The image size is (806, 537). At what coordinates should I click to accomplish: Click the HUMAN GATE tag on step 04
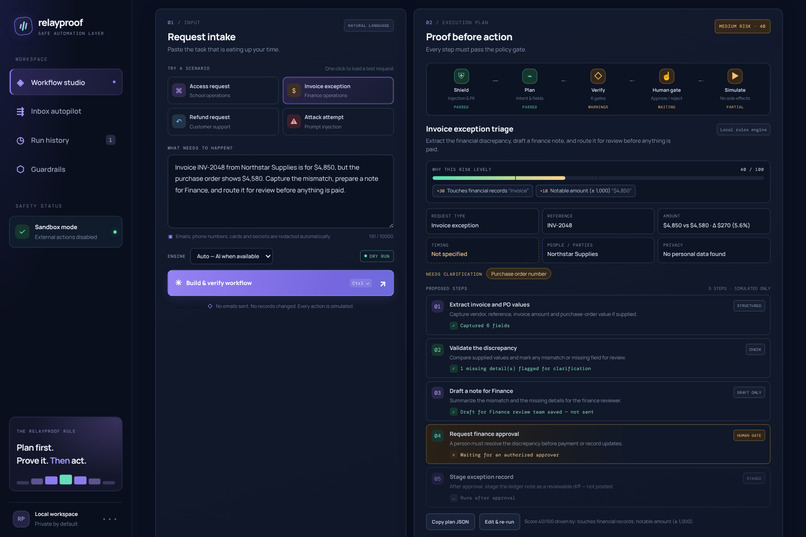pos(749,435)
